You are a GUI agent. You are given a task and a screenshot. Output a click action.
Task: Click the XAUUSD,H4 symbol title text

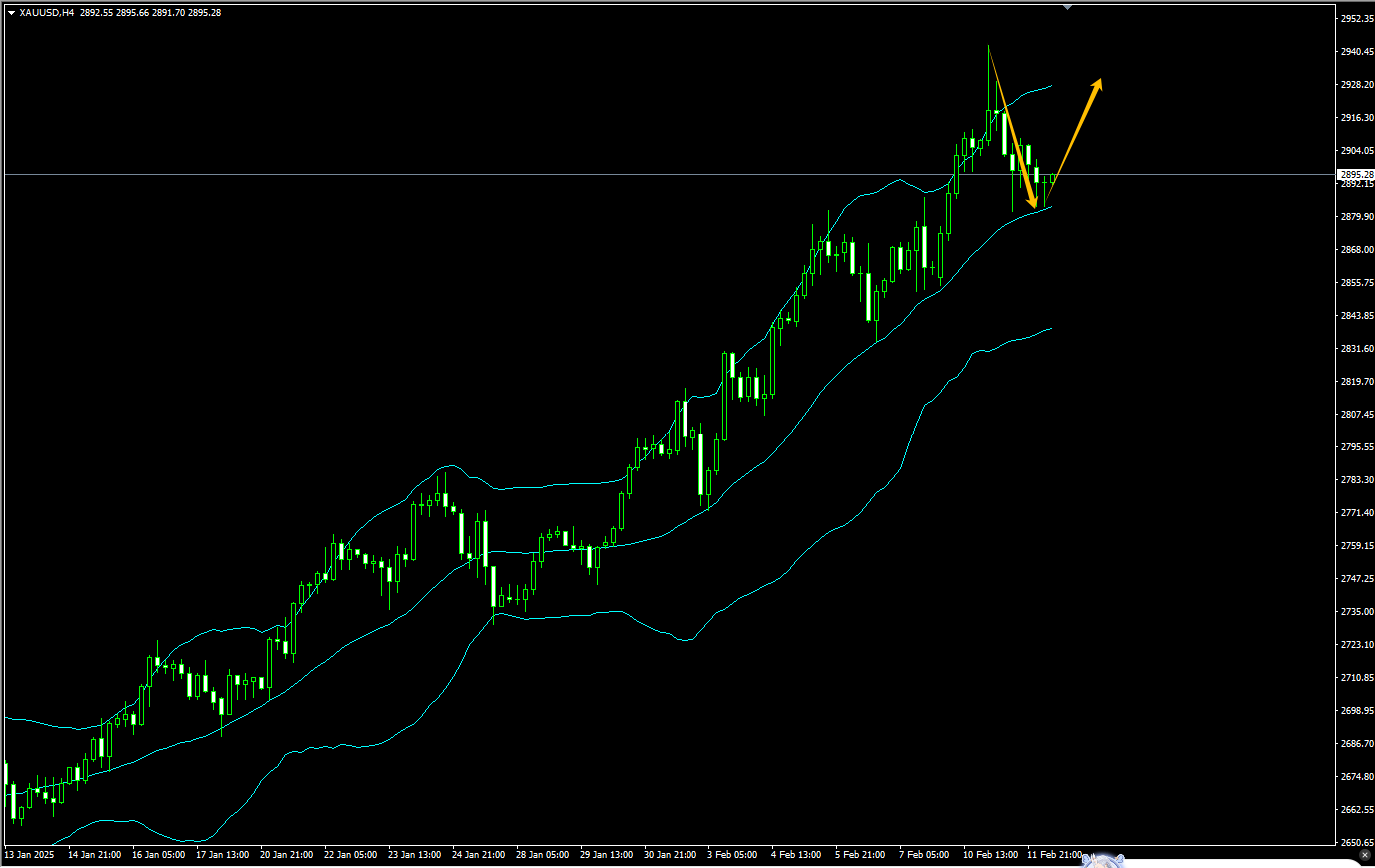[x=46, y=13]
